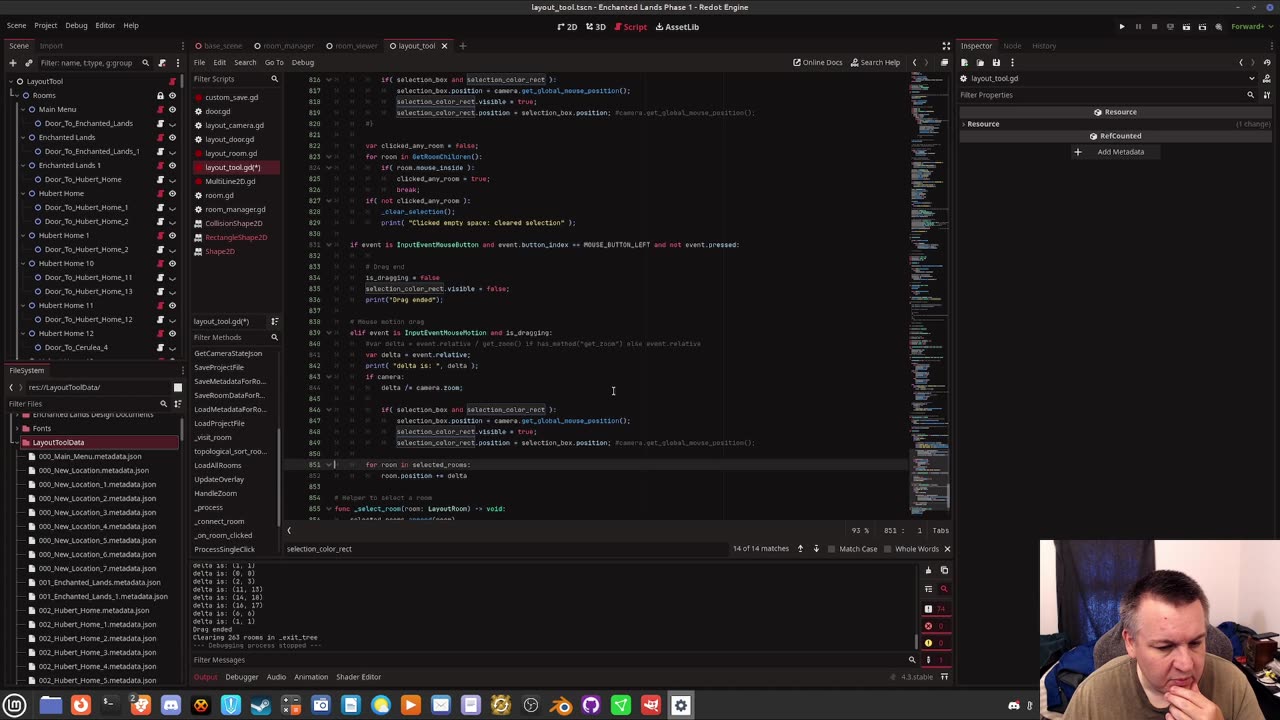Open script on Door_To_Hubert_Home node
Viewport: 1280px width, 720px height.
(160, 179)
